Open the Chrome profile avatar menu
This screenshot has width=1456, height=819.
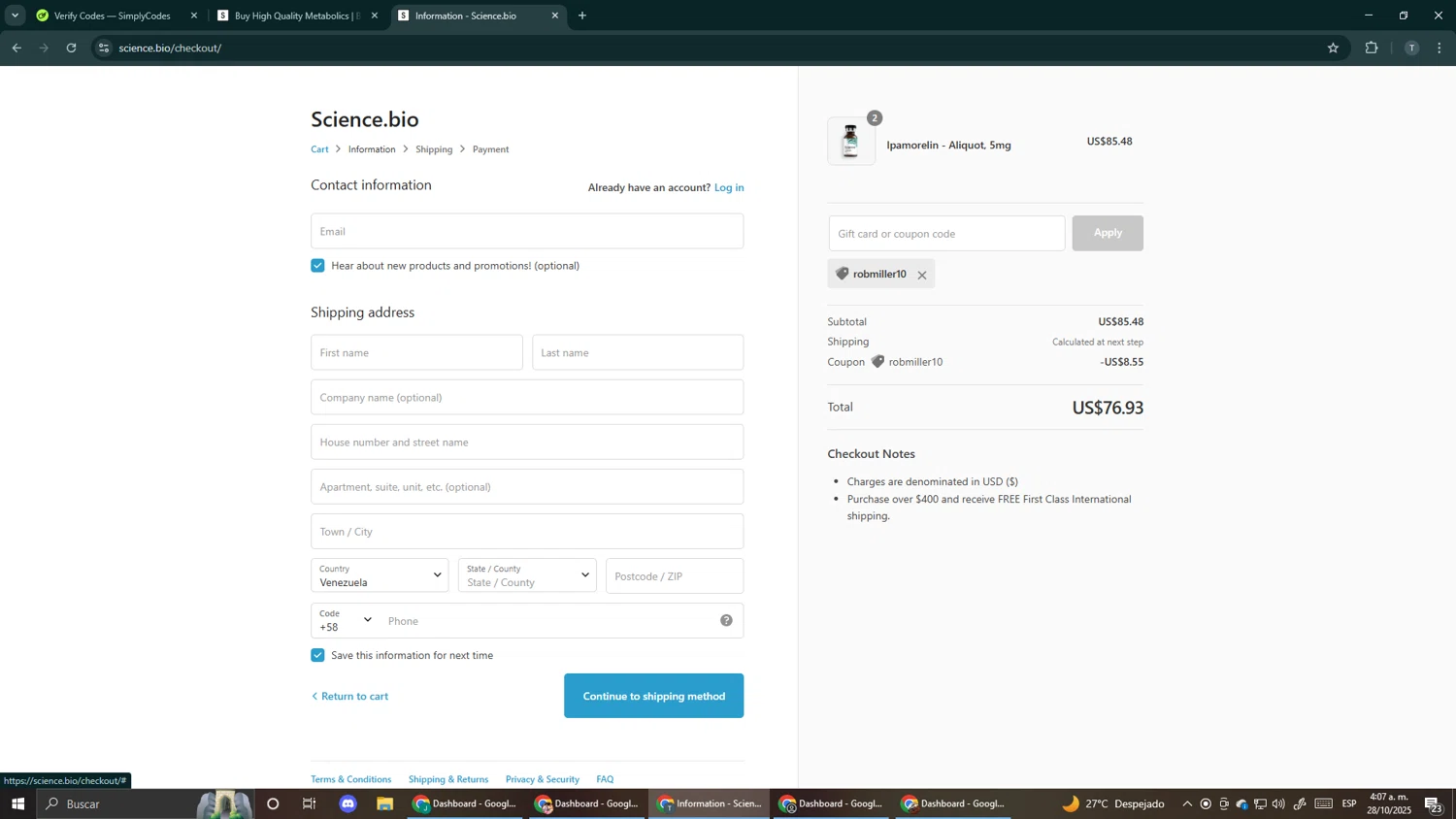coord(1411,48)
